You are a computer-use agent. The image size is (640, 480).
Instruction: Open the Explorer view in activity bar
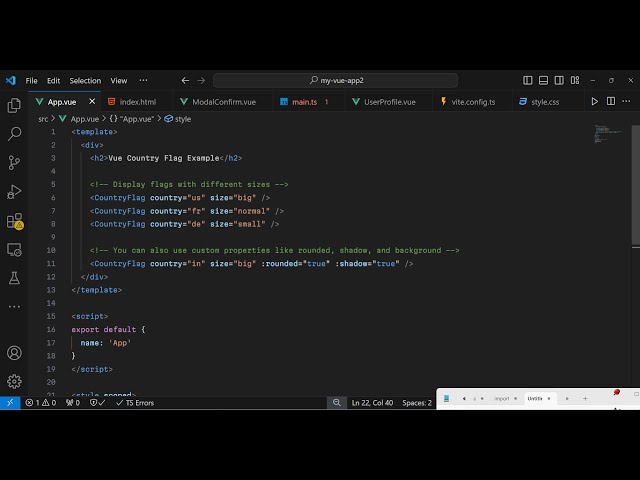[14, 105]
